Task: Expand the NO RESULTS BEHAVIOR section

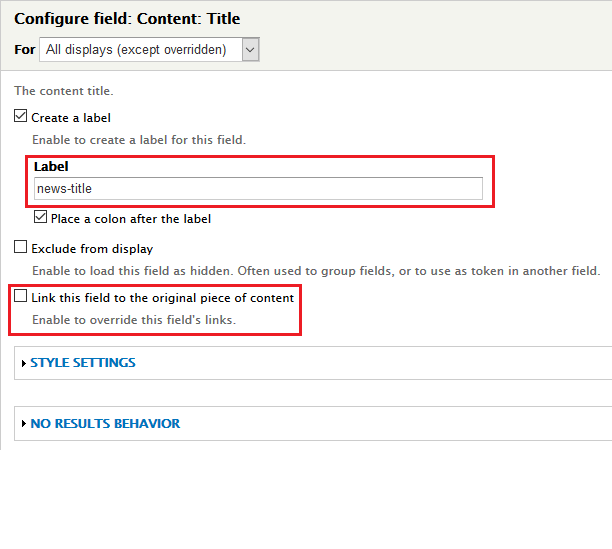Action: (105, 423)
